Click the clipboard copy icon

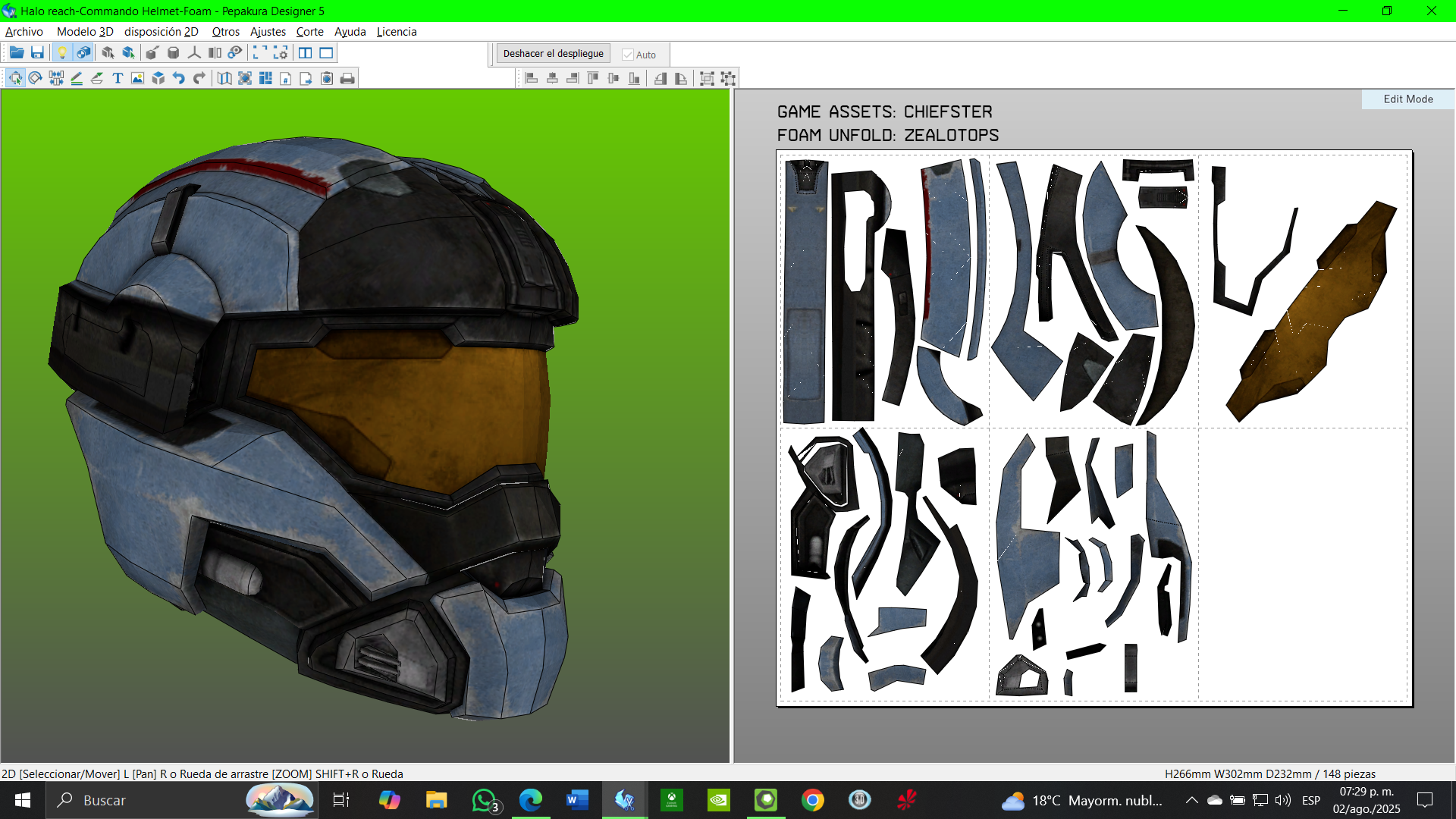click(x=327, y=78)
